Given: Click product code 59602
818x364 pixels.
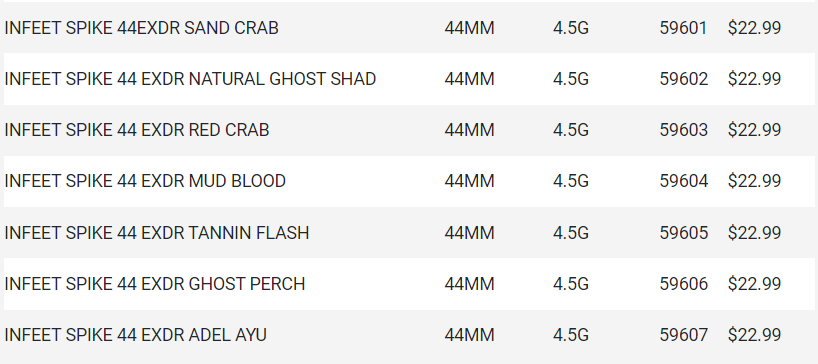Looking at the screenshot, I should coord(683,79).
